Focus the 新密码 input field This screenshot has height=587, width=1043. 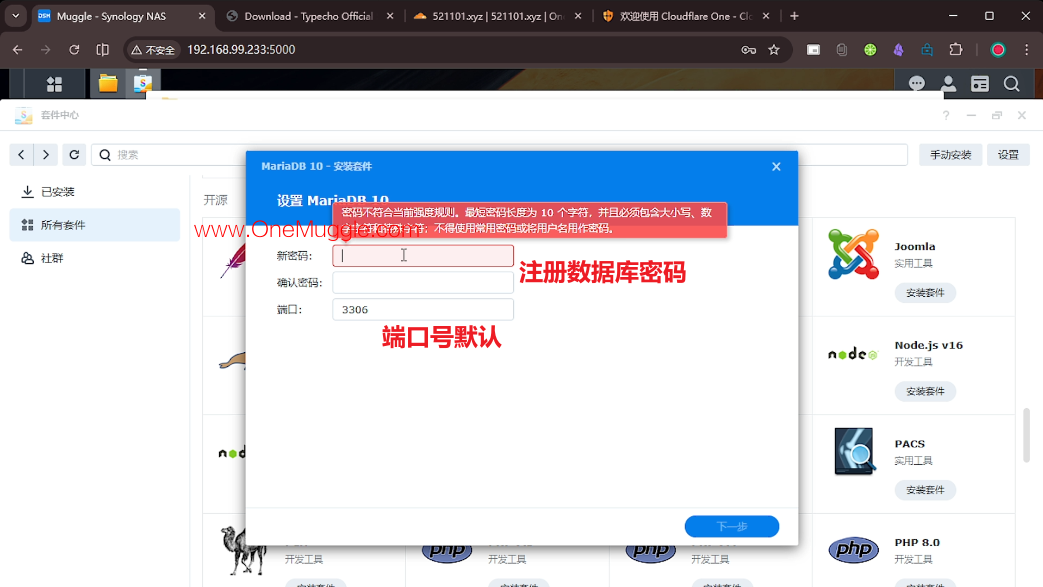423,256
